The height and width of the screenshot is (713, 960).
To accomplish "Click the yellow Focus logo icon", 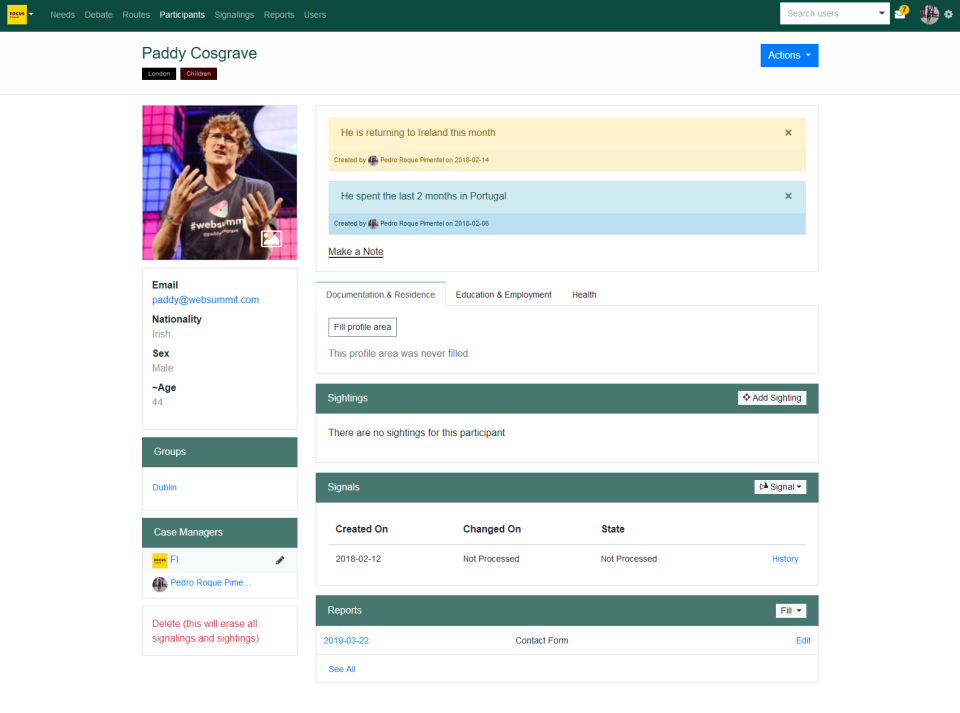I will click(x=17, y=14).
